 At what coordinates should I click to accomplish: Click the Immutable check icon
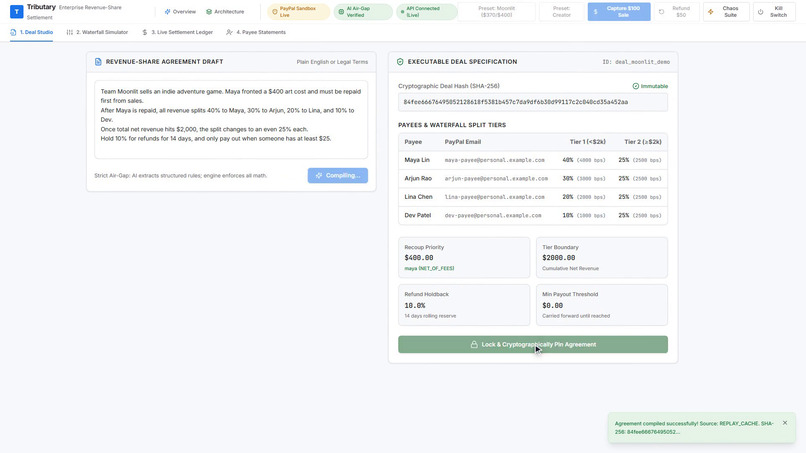(635, 86)
